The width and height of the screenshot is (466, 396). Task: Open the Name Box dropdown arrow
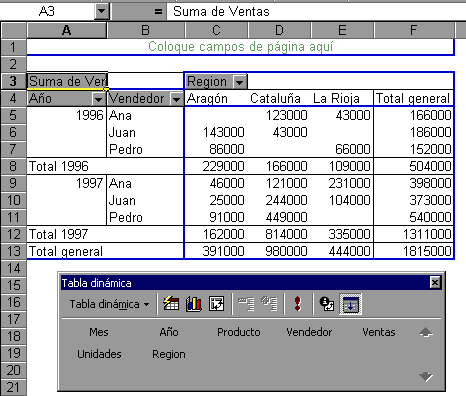coord(101,12)
